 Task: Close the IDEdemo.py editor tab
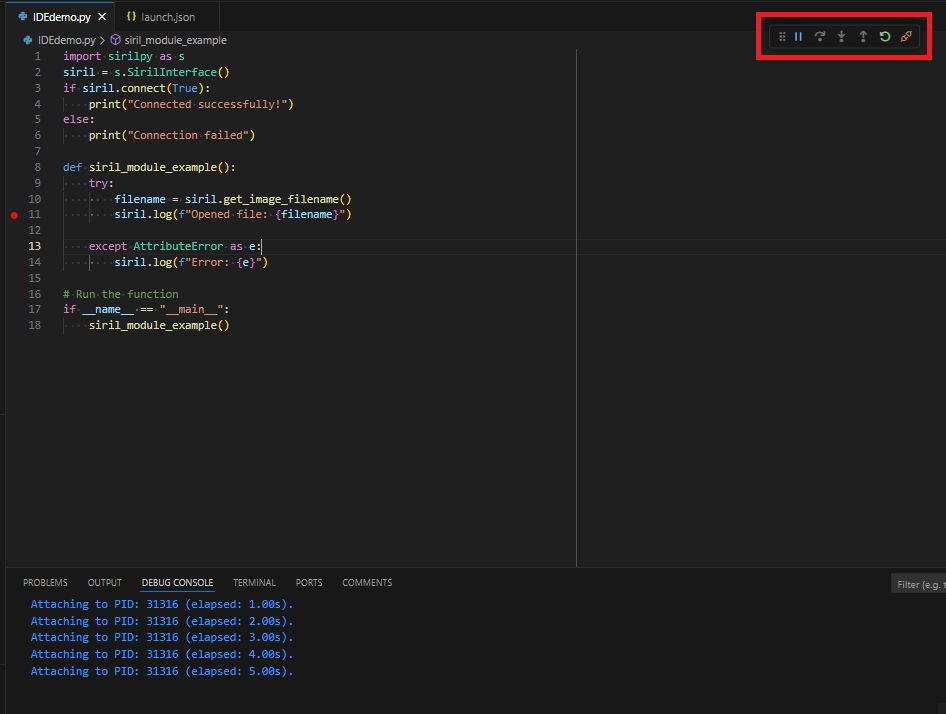point(102,17)
